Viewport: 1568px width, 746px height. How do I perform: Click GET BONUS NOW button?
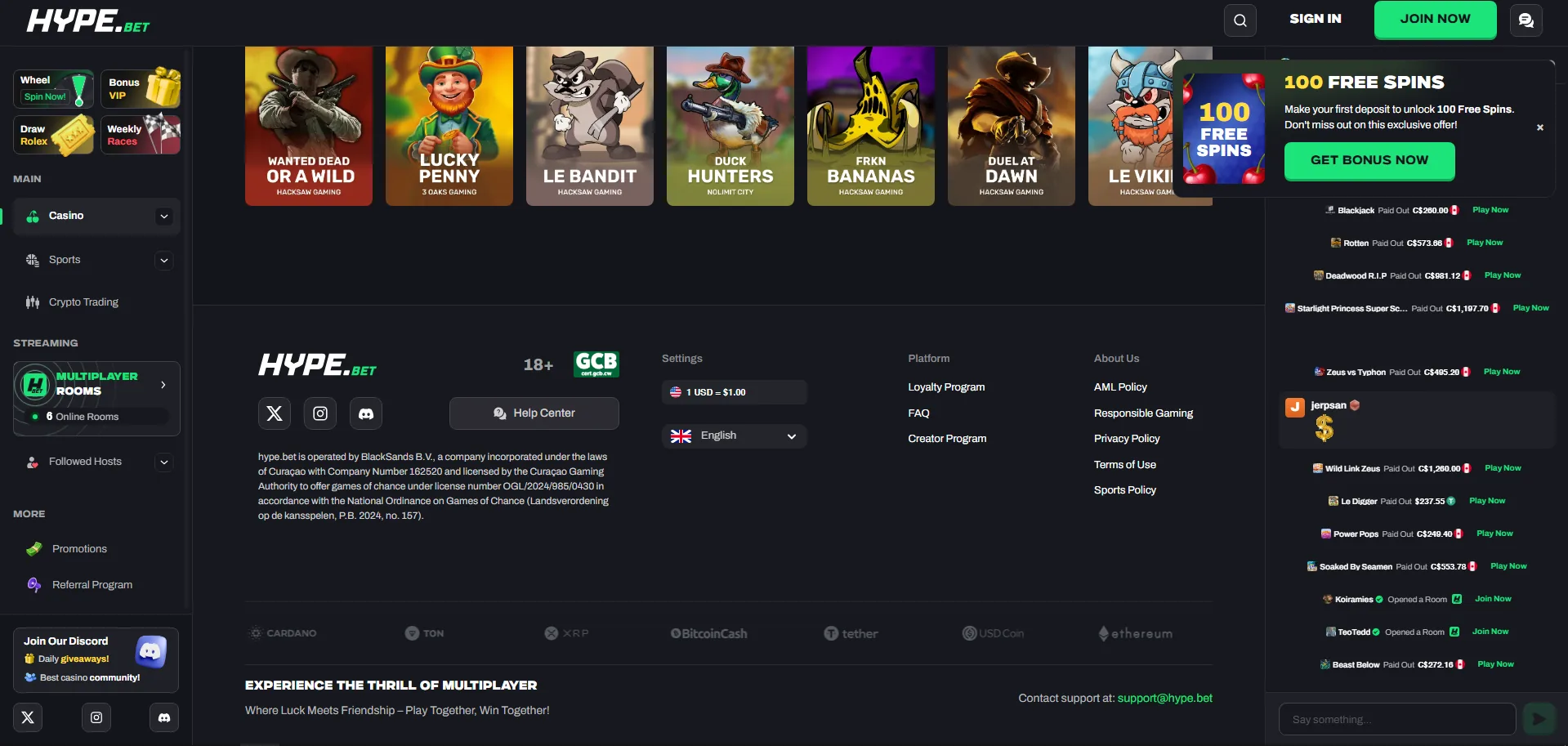coord(1369,161)
